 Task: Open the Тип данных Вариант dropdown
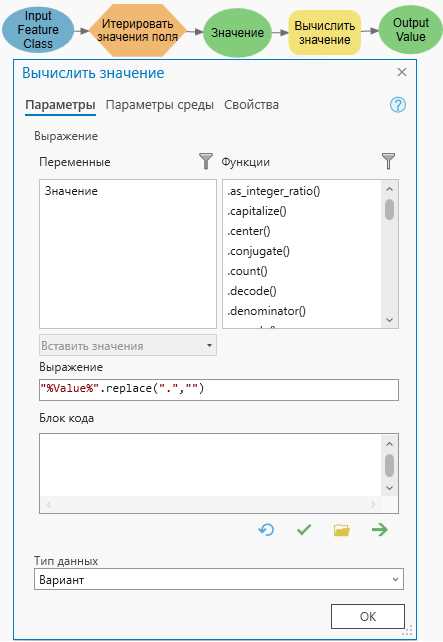(219, 579)
